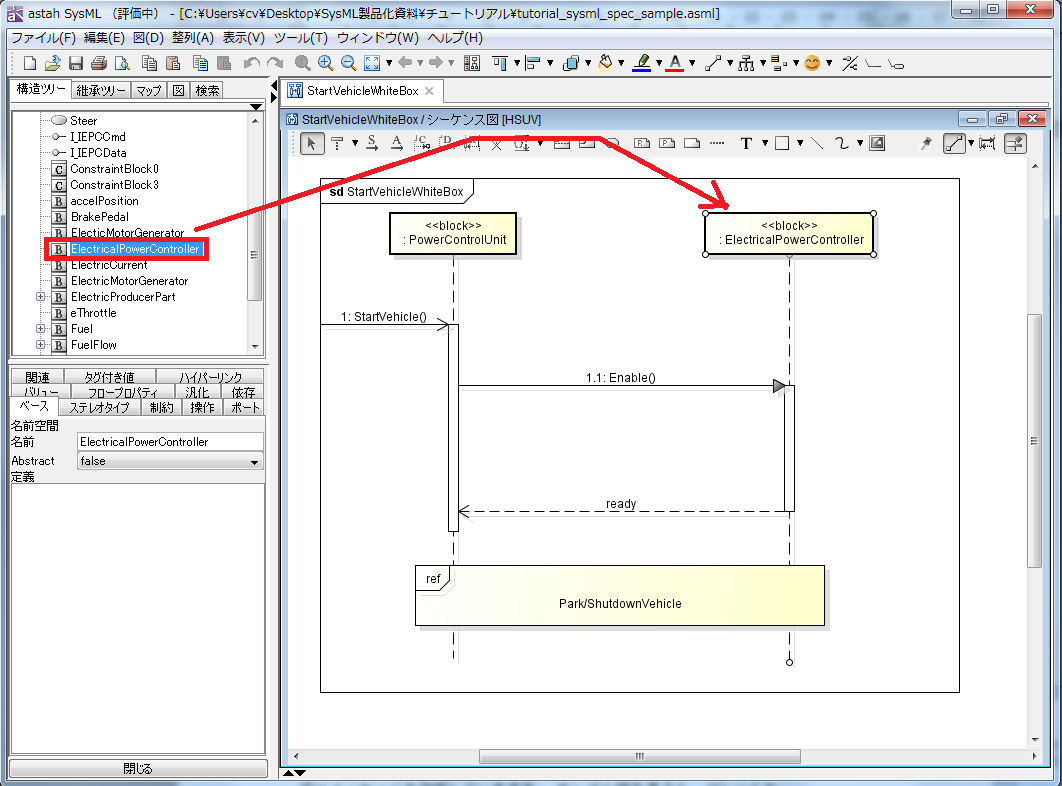Screen dimensions: 1062x786
Task: Select the straight line drawing tool
Action: pyautogui.click(x=817, y=143)
